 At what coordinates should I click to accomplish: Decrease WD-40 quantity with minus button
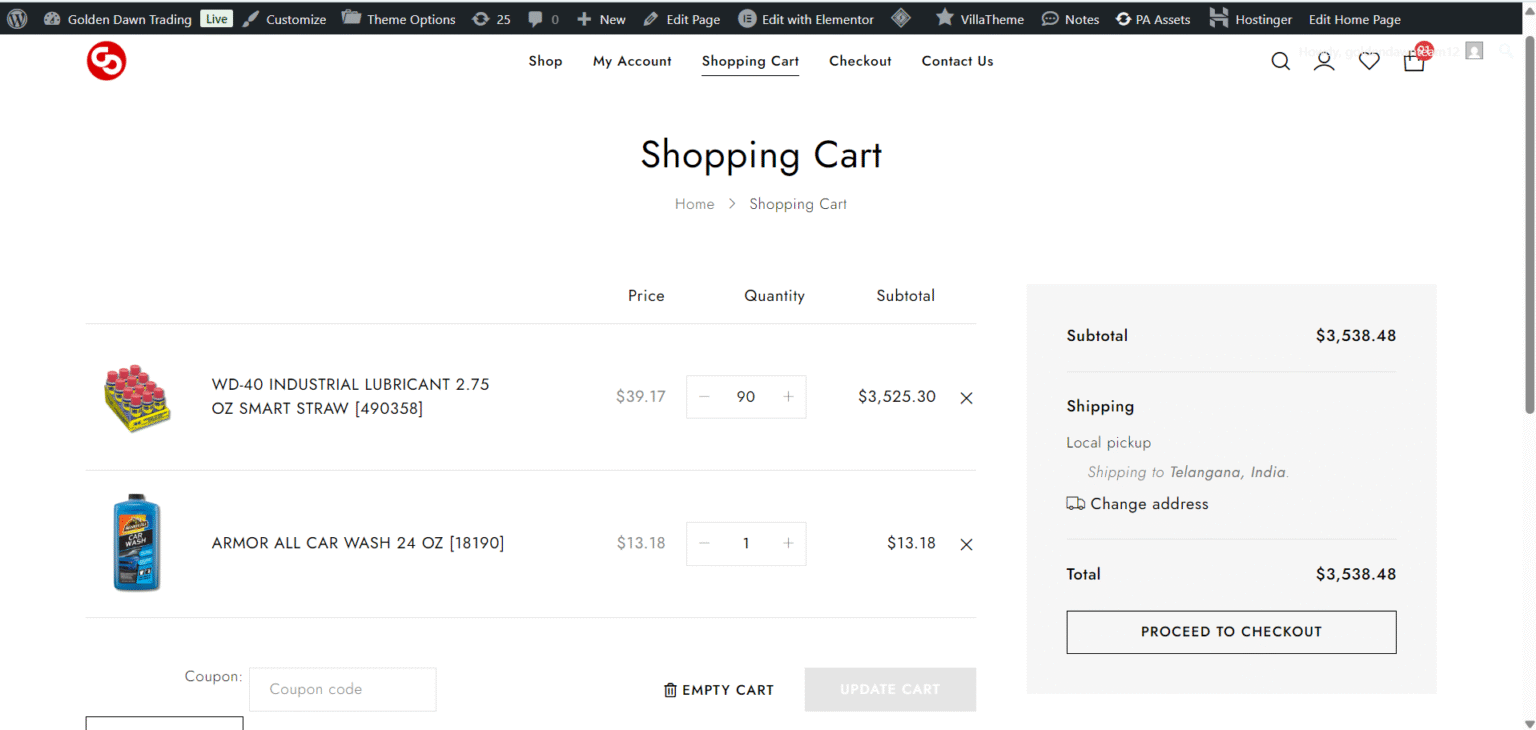(x=704, y=397)
